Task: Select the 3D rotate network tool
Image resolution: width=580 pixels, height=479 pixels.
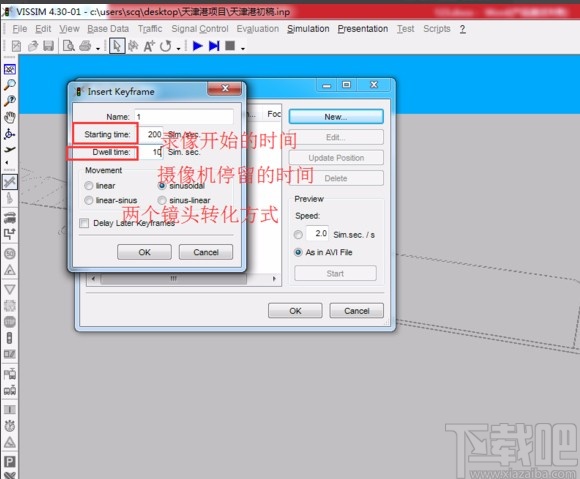Action: 10,134
